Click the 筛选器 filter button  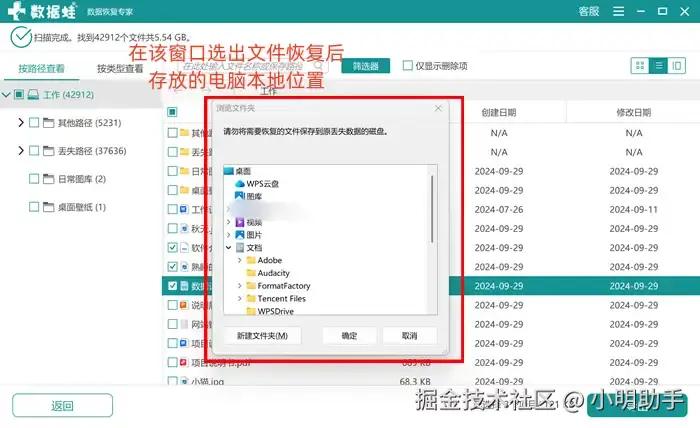coord(366,66)
